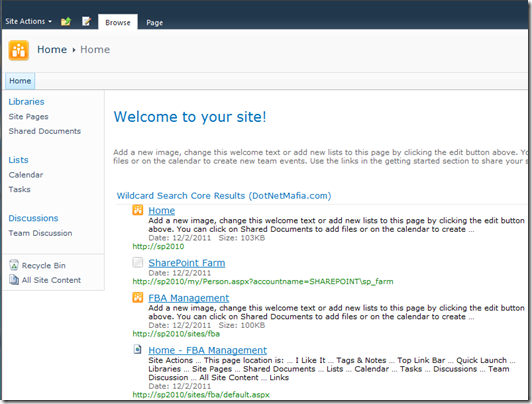The height and width of the screenshot is (404, 532).
Task: Click the Edit page icon
Action: click(87, 21)
